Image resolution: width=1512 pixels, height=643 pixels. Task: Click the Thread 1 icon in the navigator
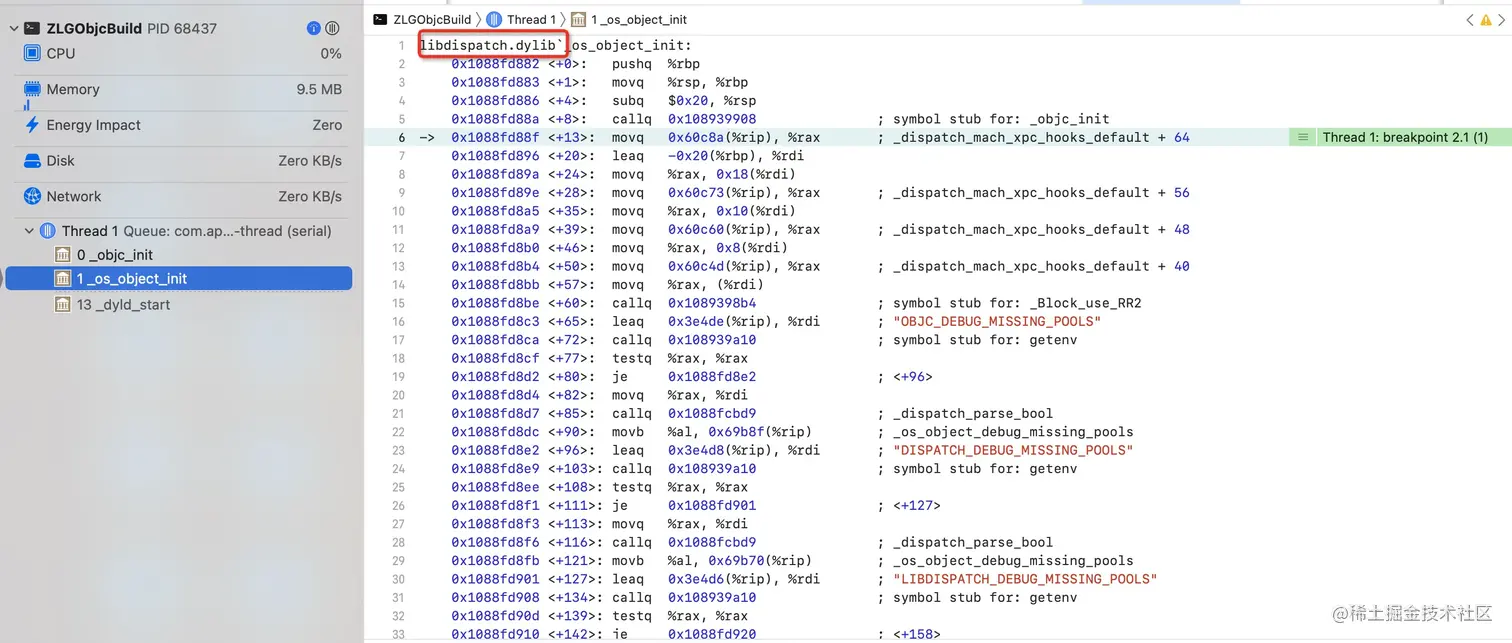tap(47, 231)
